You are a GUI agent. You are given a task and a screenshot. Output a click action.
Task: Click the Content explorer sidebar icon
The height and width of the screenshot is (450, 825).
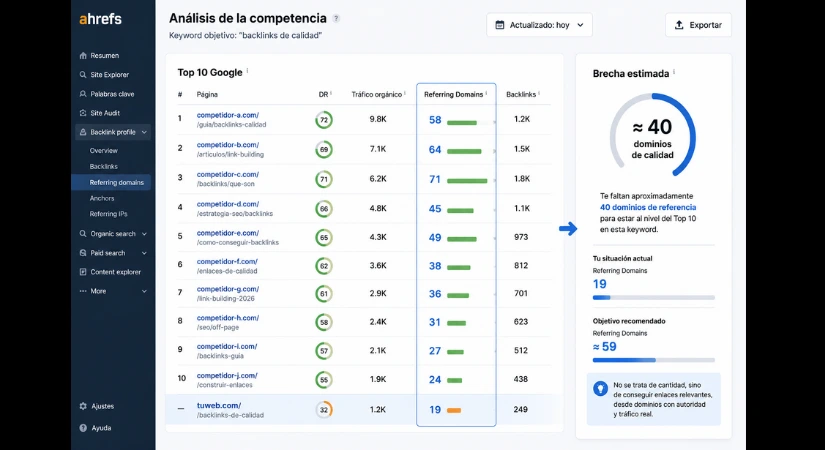pyautogui.click(x=83, y=272)
